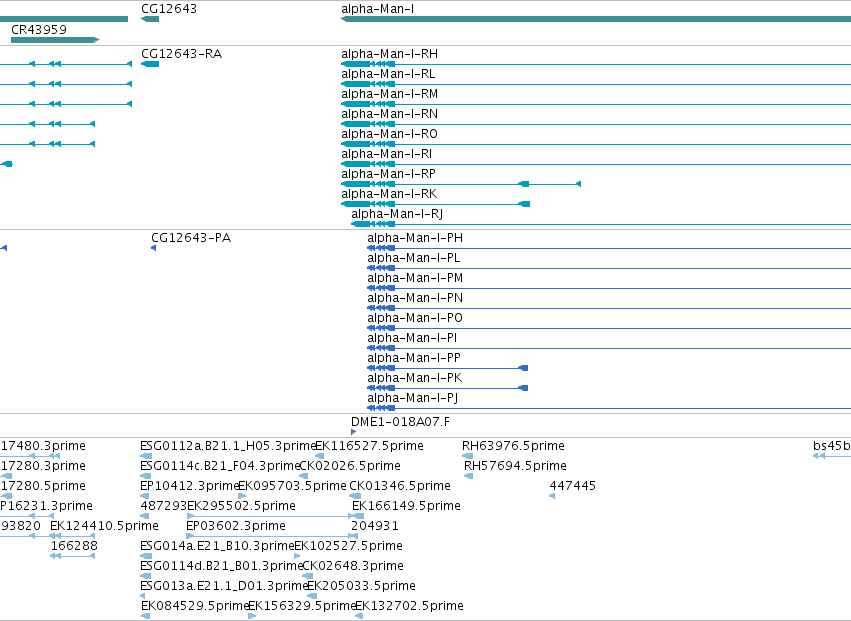Image resolution: width=851 pixels, height=621 pixels.
Task: Select the DME1-018A07.F feature label
Action: pyautogui.click(x=401, y=422)
